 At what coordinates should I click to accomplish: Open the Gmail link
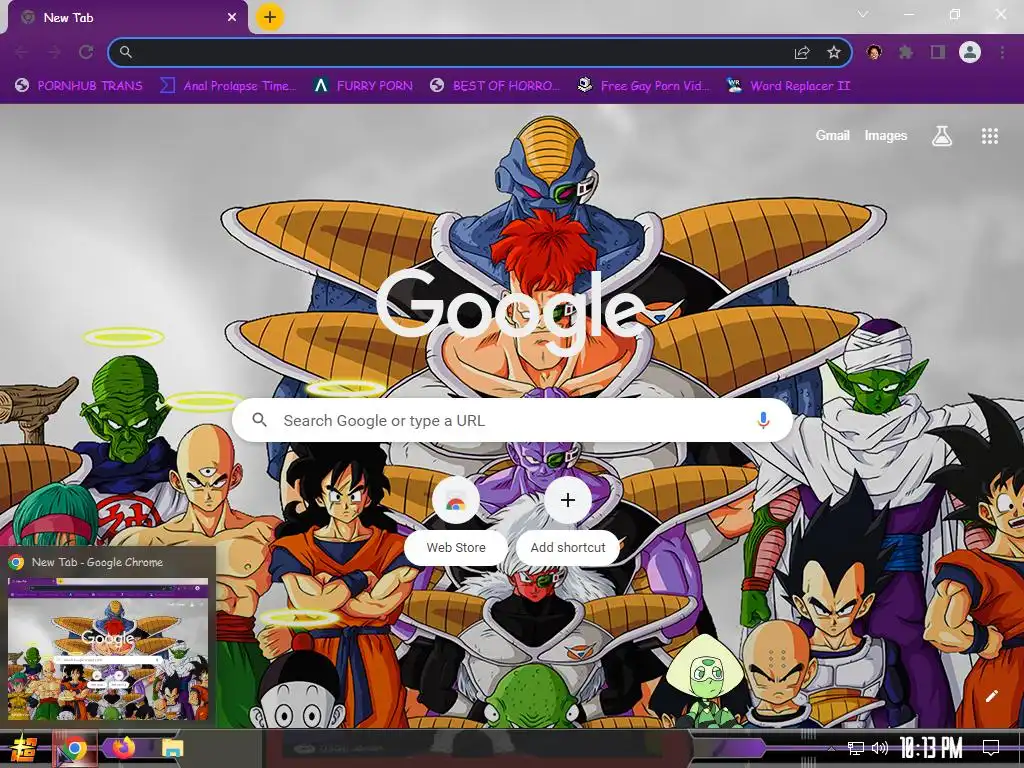832,135
